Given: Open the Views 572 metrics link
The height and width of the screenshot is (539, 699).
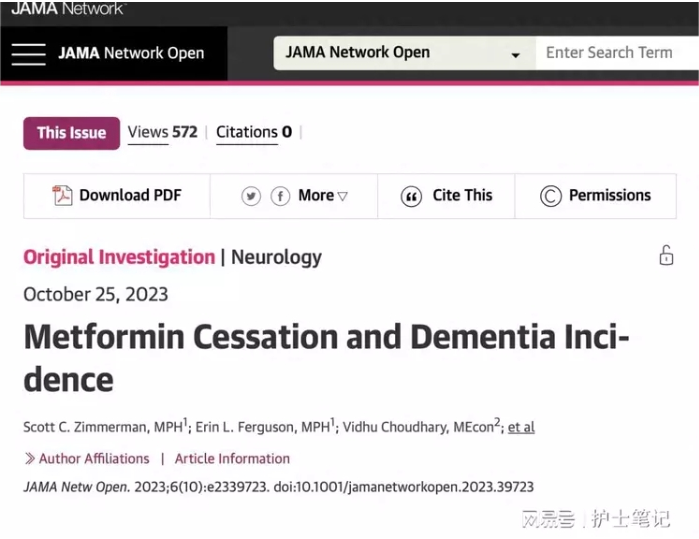Looking at the screenshot, I should (162, 132).
